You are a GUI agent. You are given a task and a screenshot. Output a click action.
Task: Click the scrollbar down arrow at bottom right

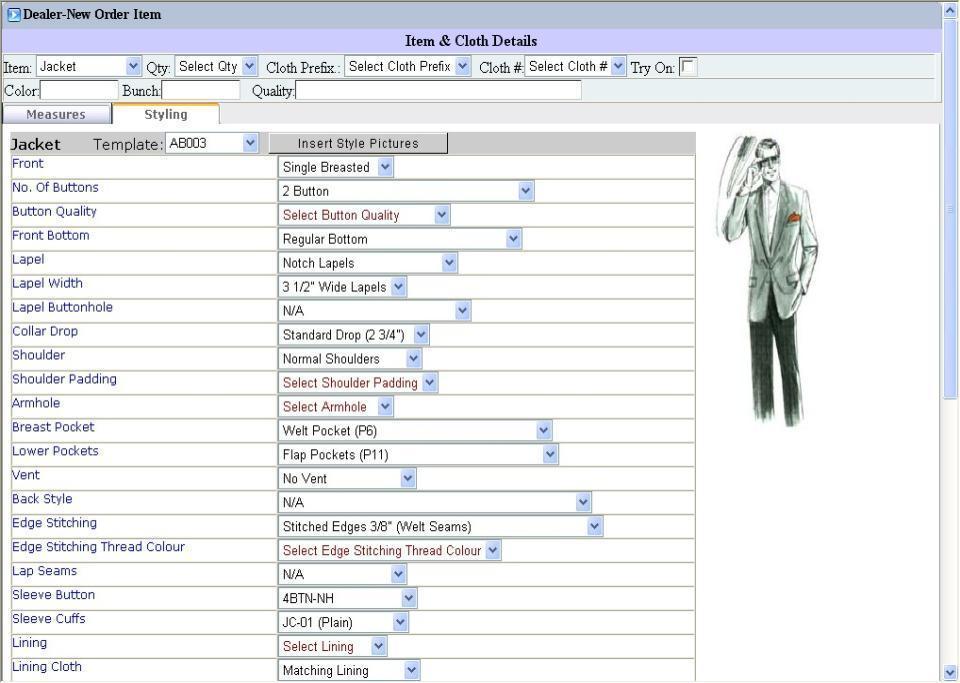(x=950, y=671)
